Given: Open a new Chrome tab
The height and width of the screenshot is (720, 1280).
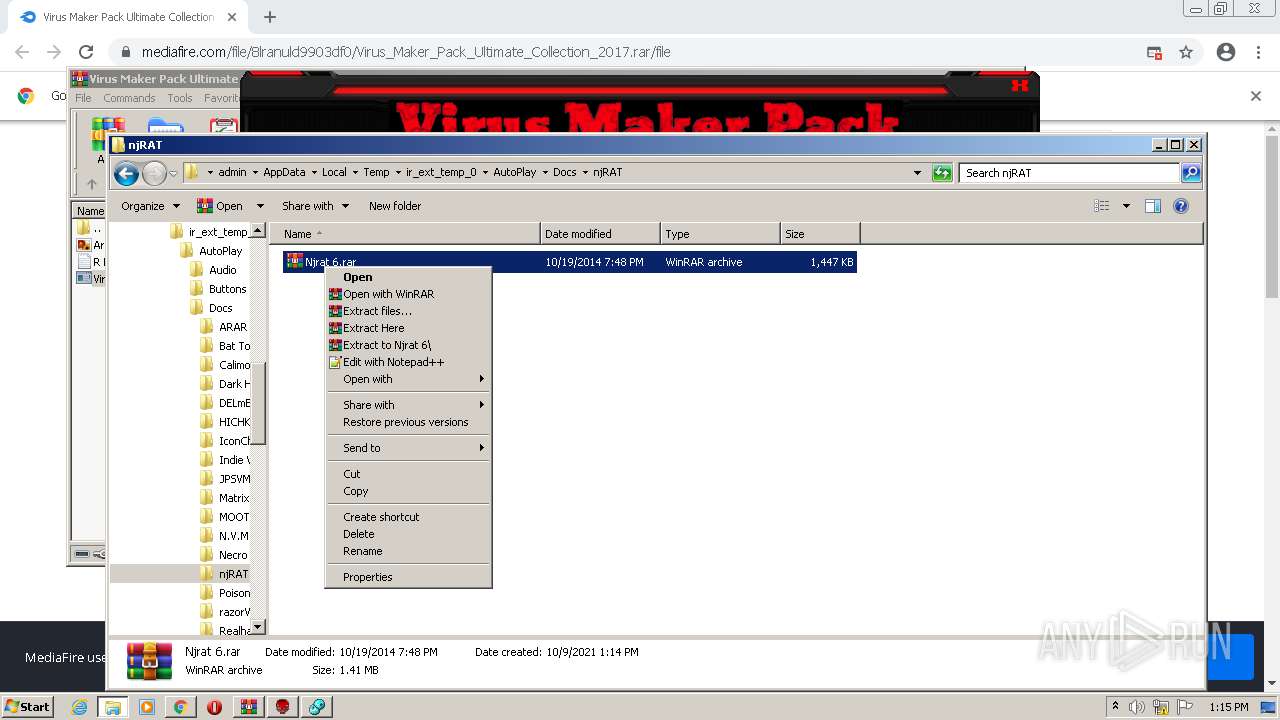Looking at the screenshot, I should 270,17.
